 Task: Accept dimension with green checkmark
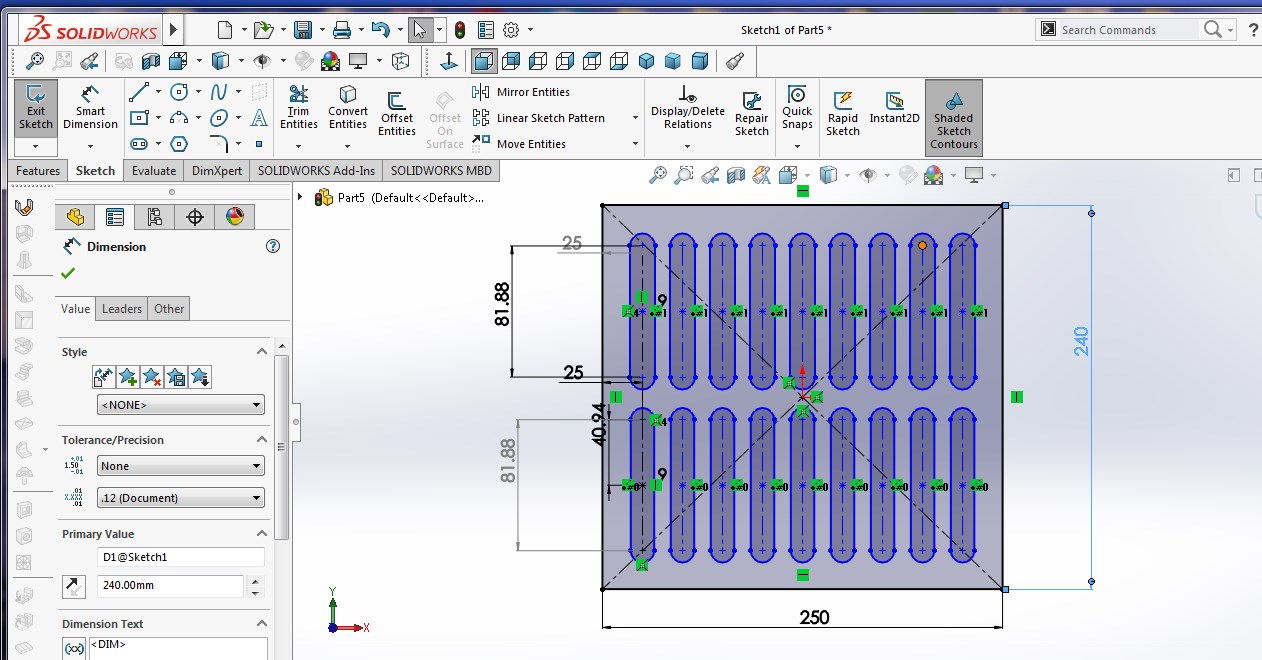coord(68,273)
